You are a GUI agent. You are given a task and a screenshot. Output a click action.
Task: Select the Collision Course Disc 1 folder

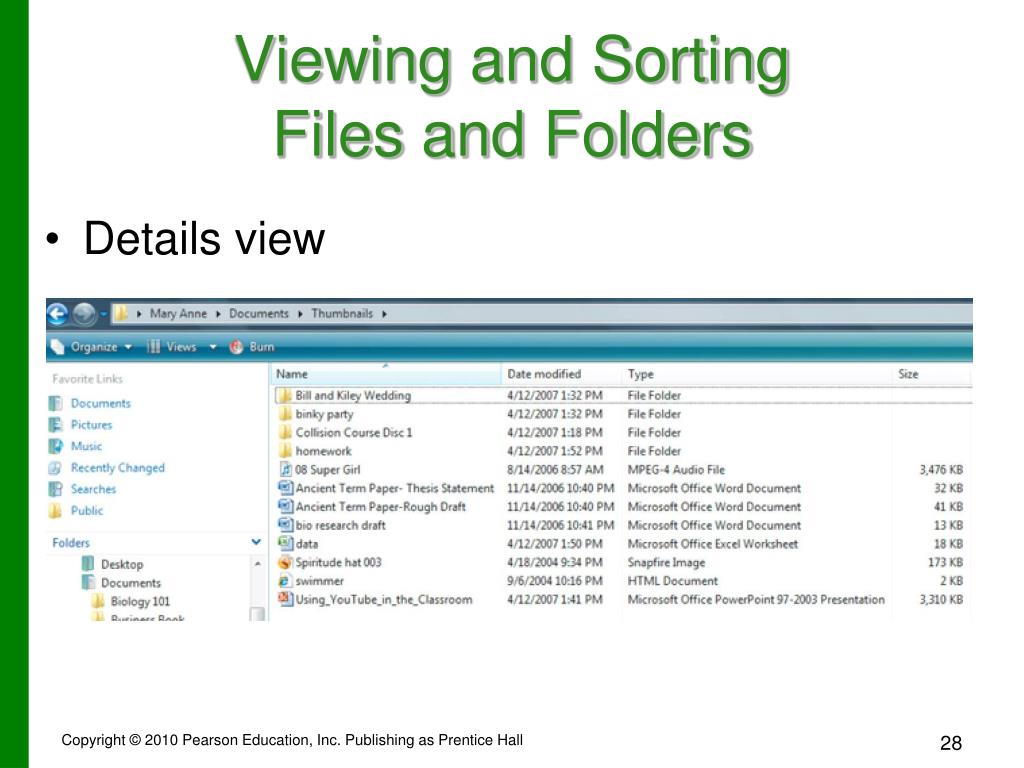tap(354, 433)
